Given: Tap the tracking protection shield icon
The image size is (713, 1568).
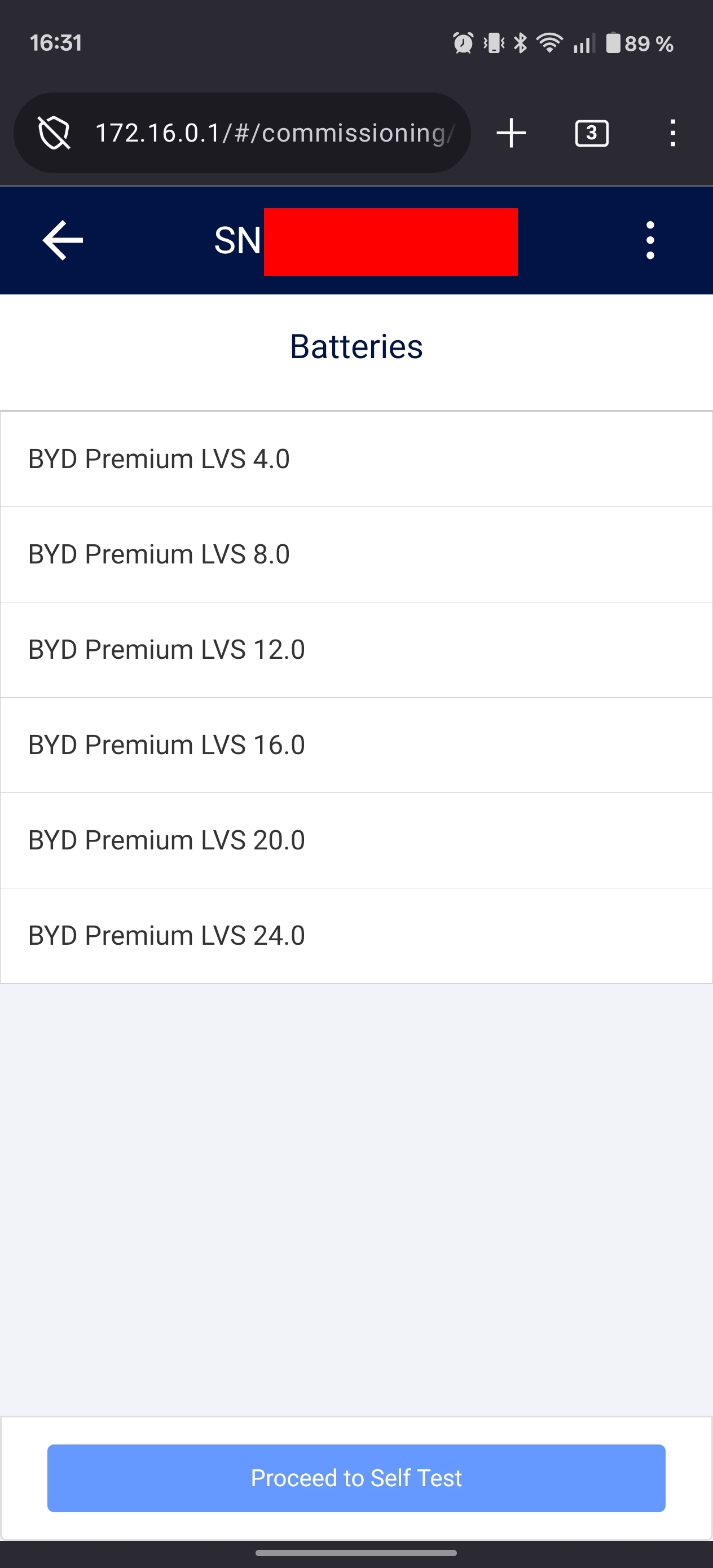Looking at the screenshot, I should (x=54, y=133).
